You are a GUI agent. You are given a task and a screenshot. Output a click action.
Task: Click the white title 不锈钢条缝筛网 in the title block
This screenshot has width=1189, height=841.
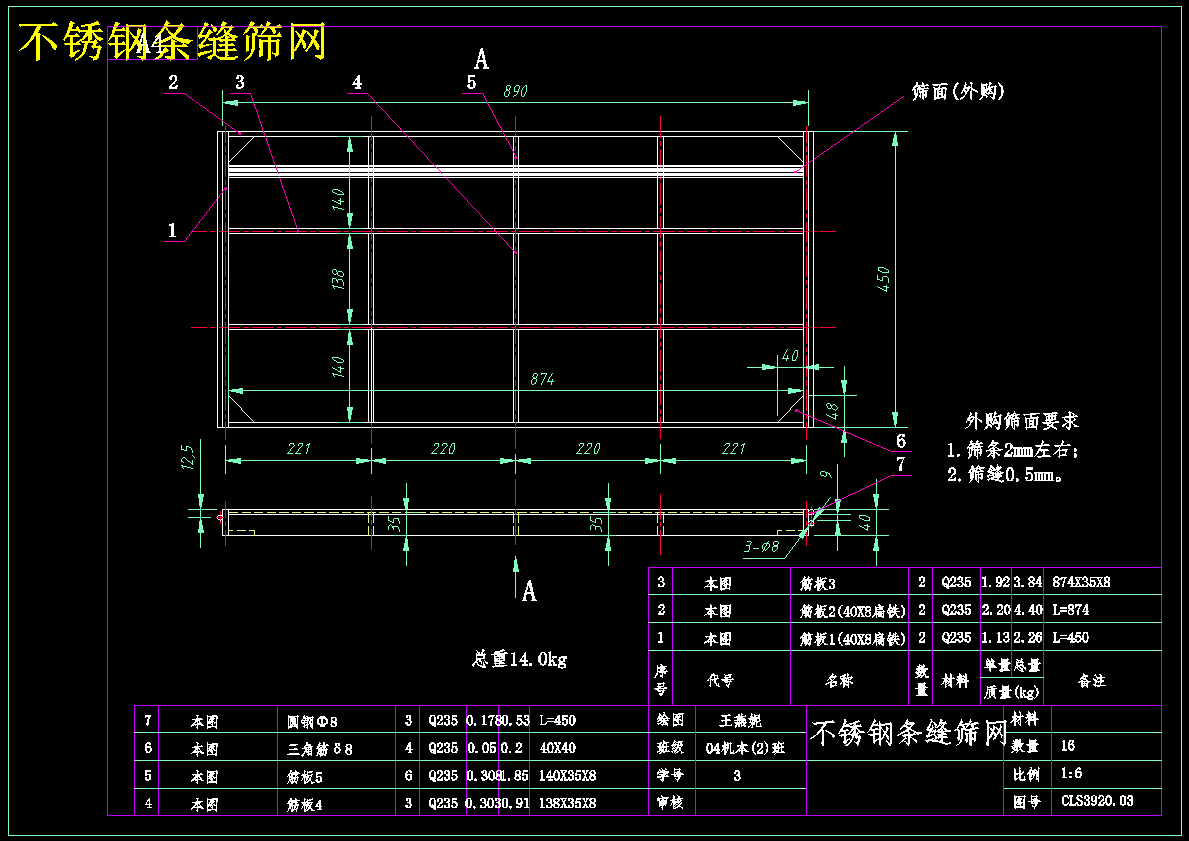click(x=908, y=733)
